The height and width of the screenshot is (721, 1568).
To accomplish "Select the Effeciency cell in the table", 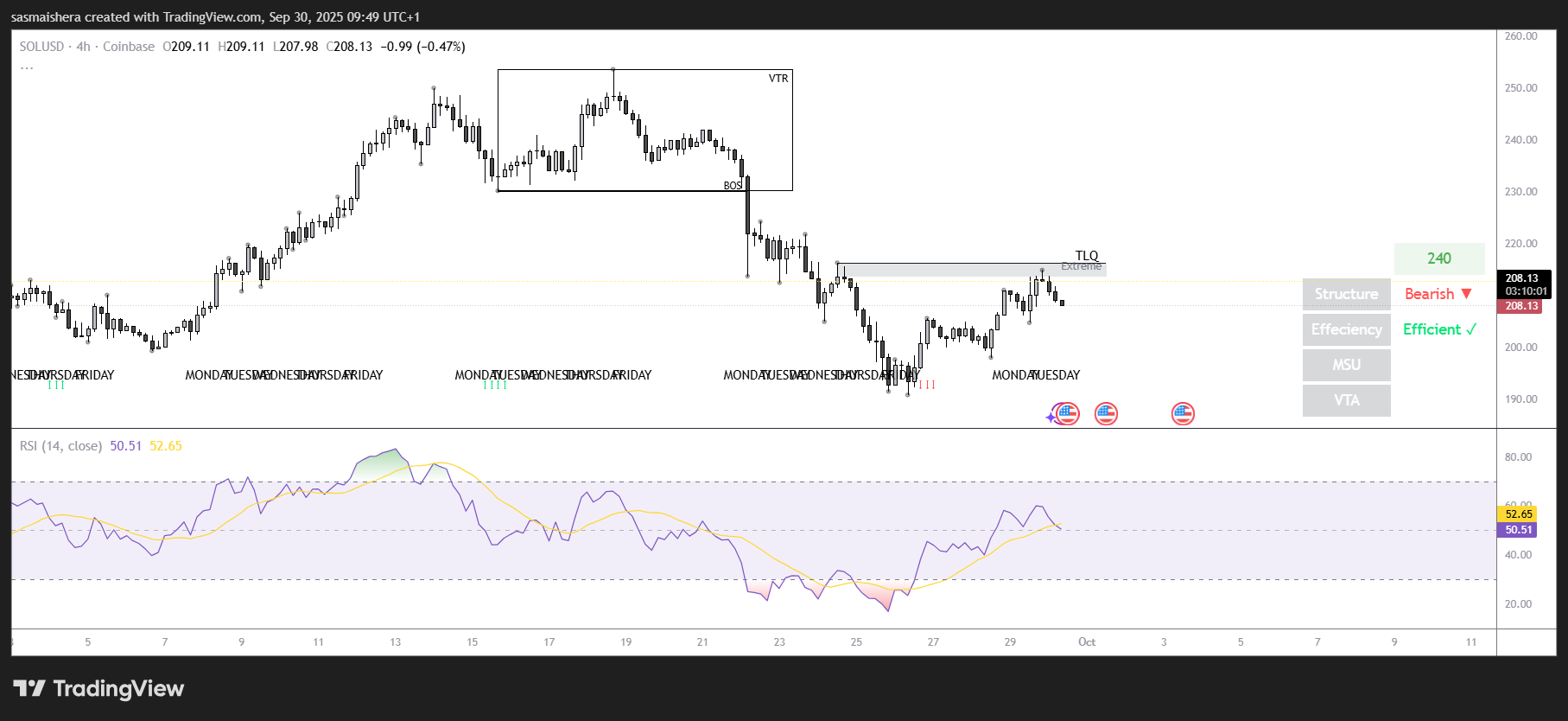I will coord(1346,329).
